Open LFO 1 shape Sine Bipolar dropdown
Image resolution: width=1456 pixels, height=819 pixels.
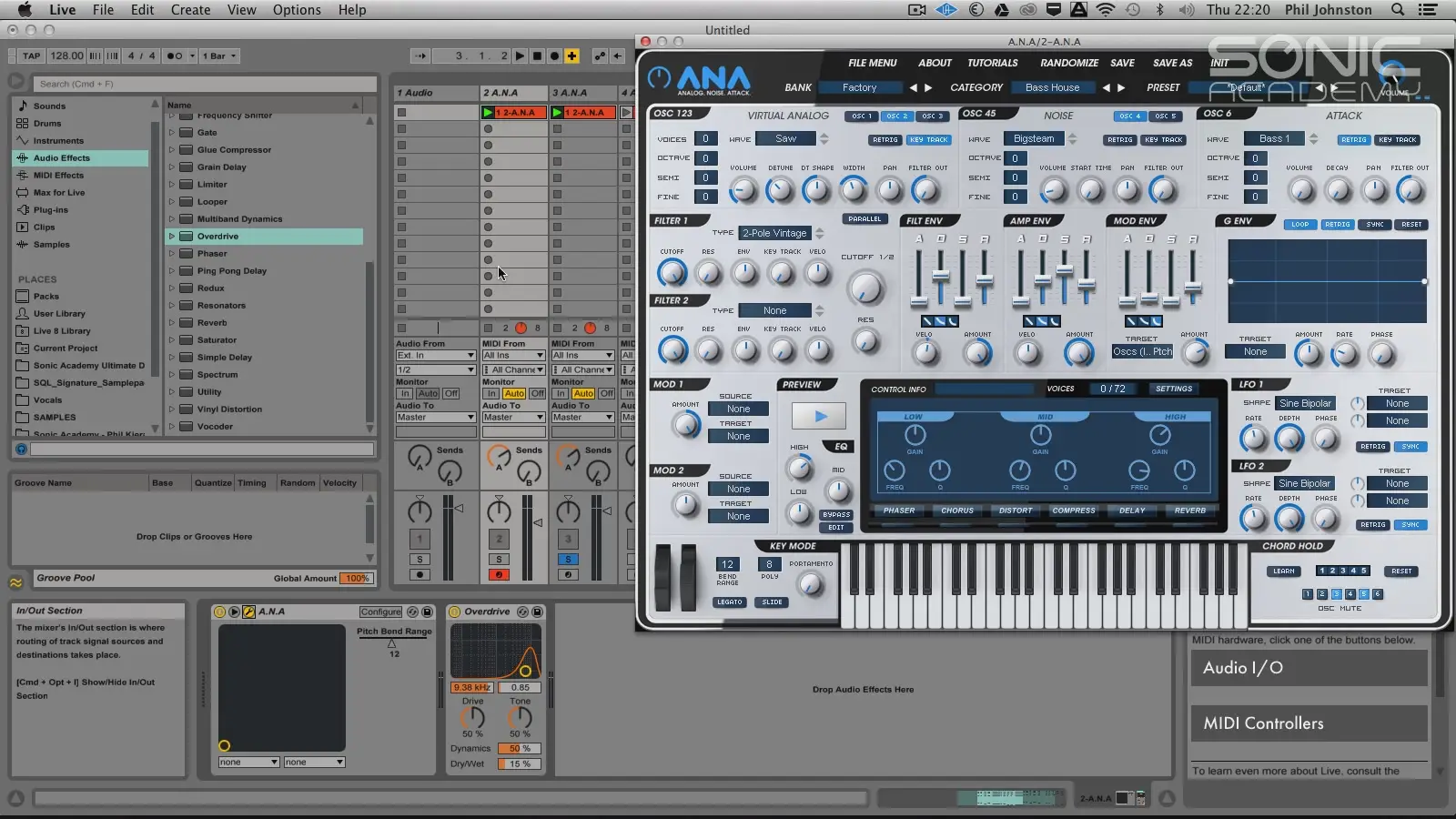coord(1305,403)
